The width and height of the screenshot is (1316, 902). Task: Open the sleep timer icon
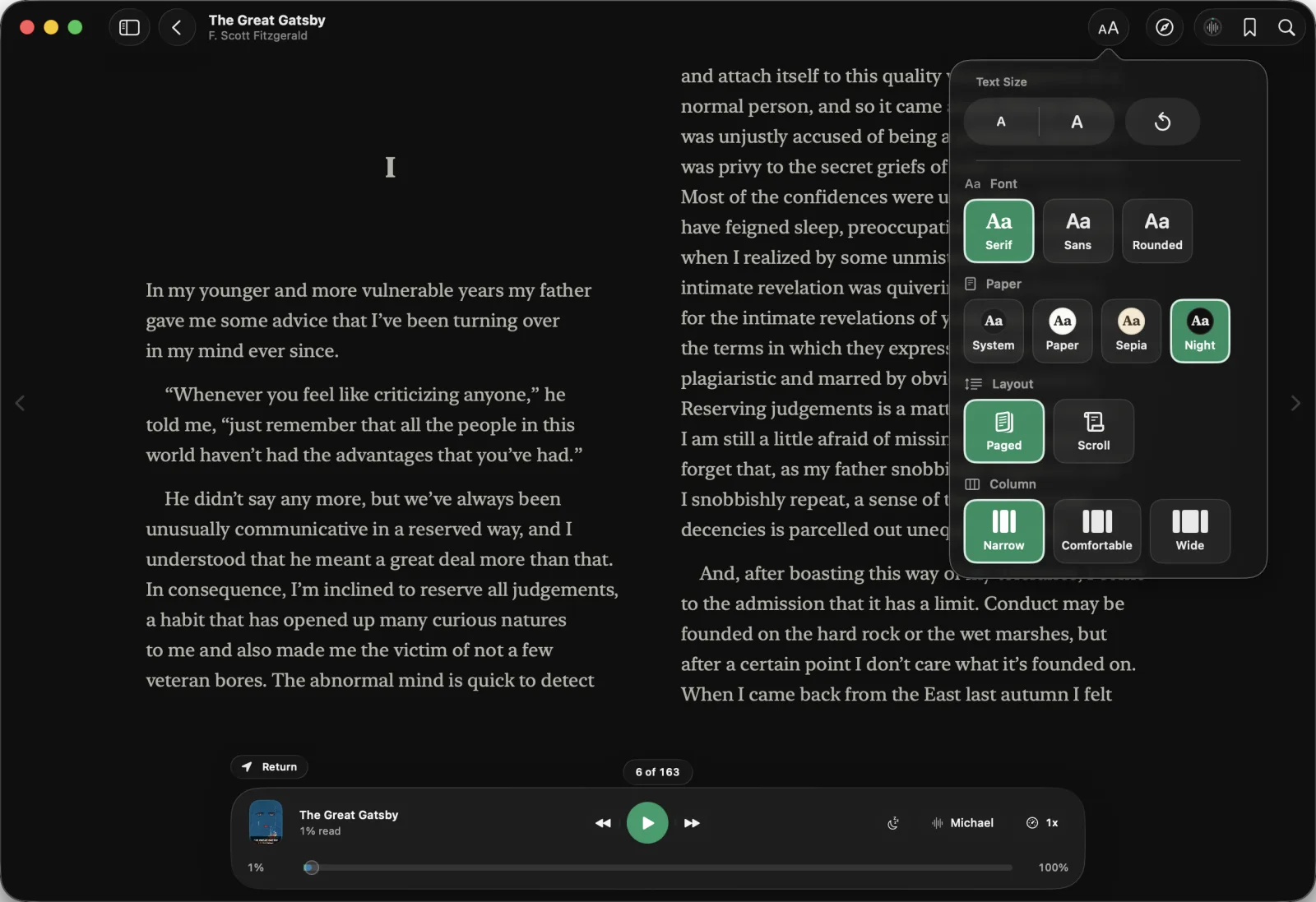coord(893,823)
